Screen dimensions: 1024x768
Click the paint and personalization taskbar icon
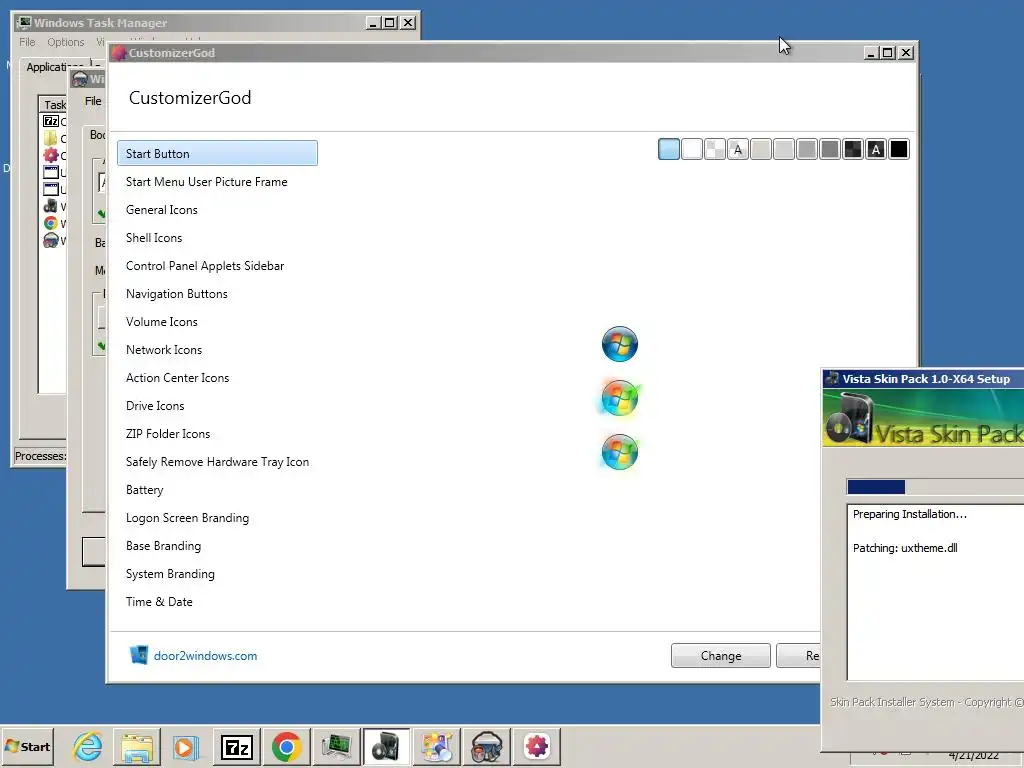436,746
